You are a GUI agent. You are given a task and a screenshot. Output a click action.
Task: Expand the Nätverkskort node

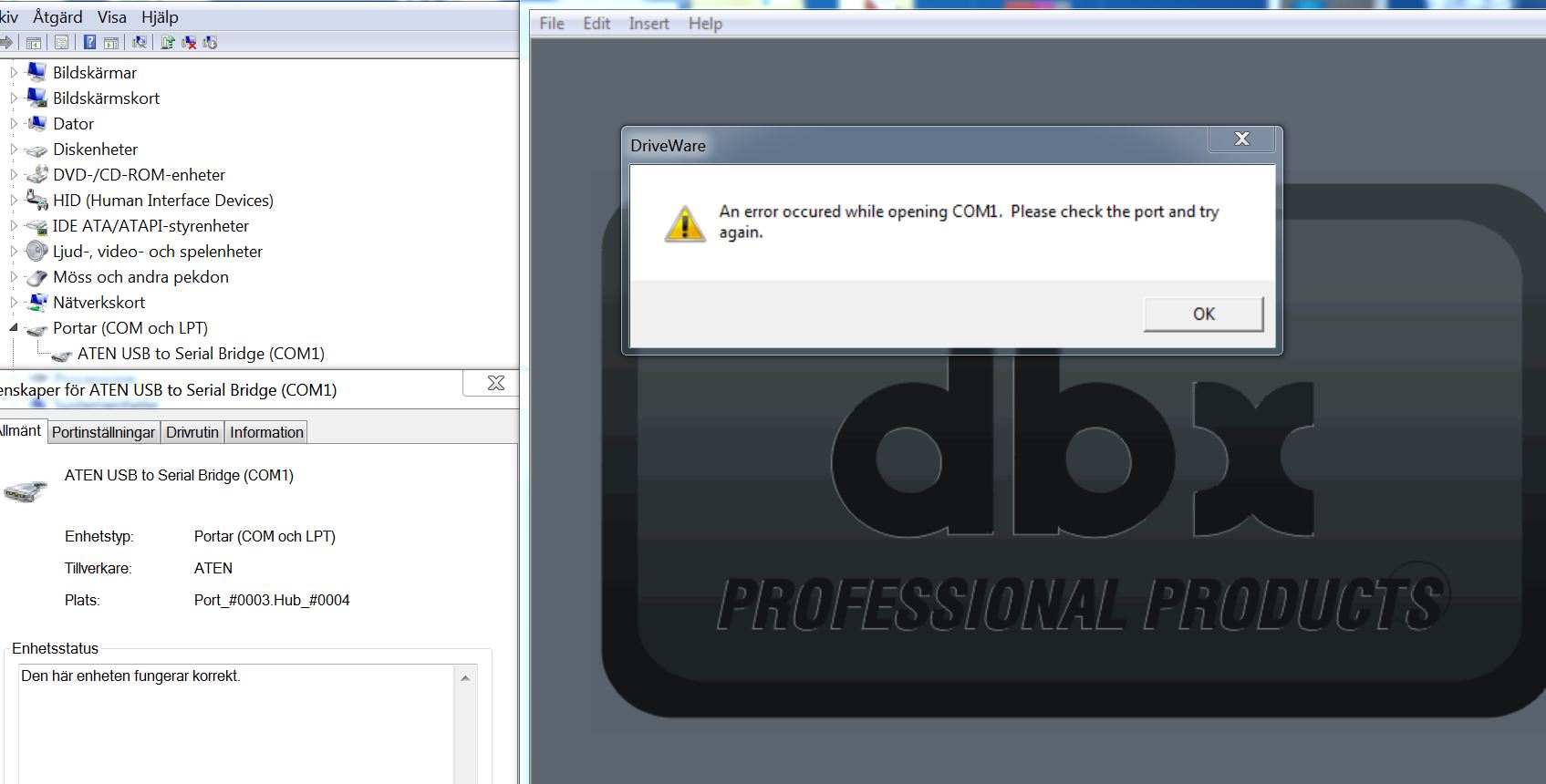(14, 302)
